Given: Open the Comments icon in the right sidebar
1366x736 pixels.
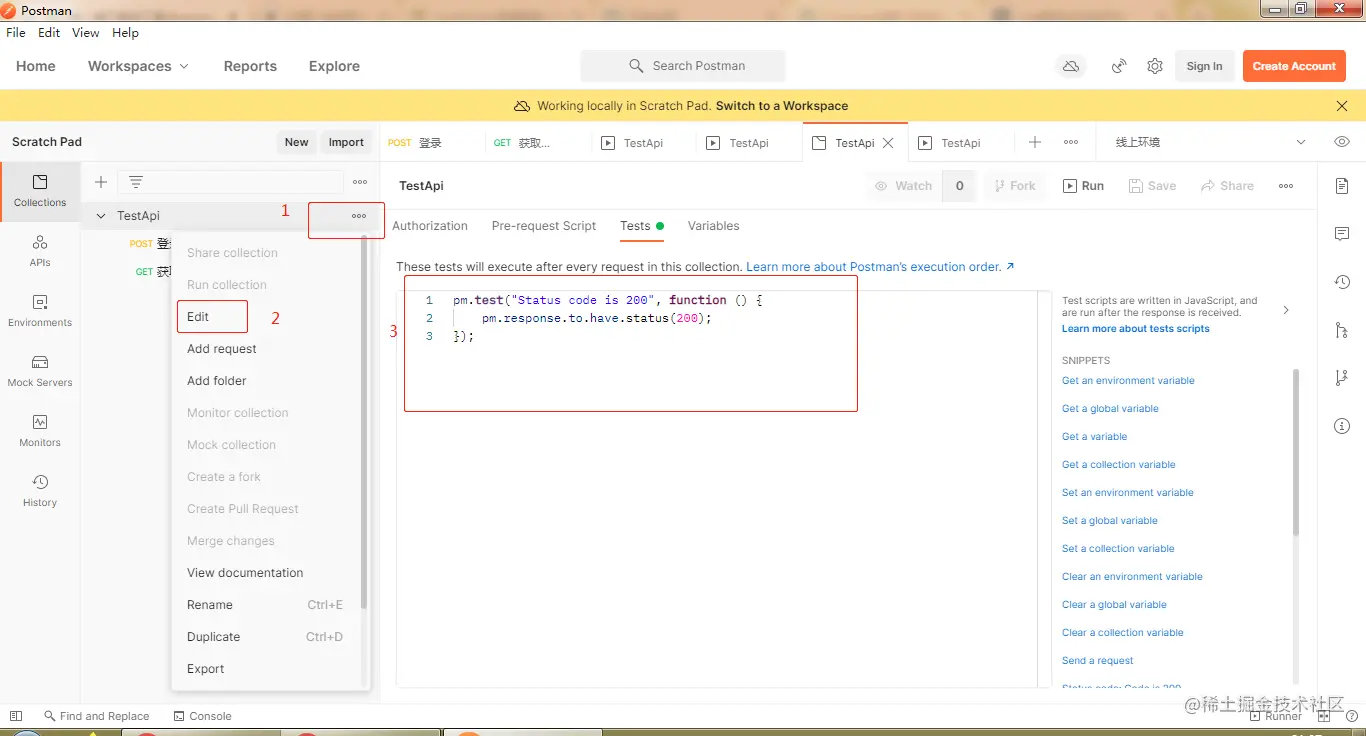Looking at the screenshot, I should [x=1342, y=234].
